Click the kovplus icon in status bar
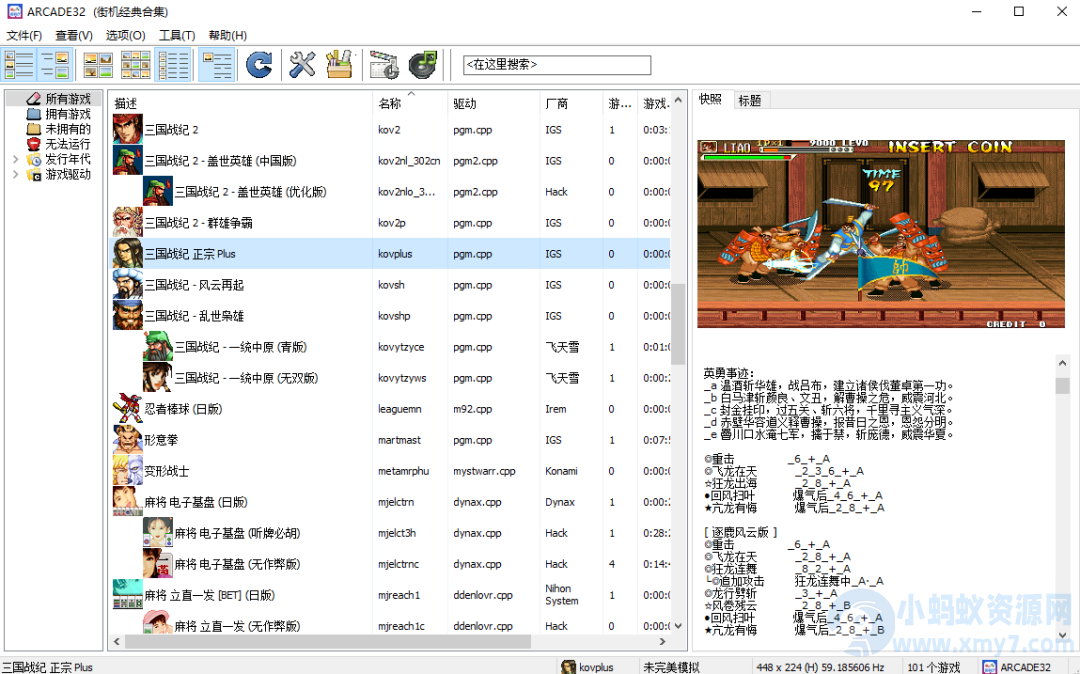This screenshot has height=674, width=1080. 568,666
